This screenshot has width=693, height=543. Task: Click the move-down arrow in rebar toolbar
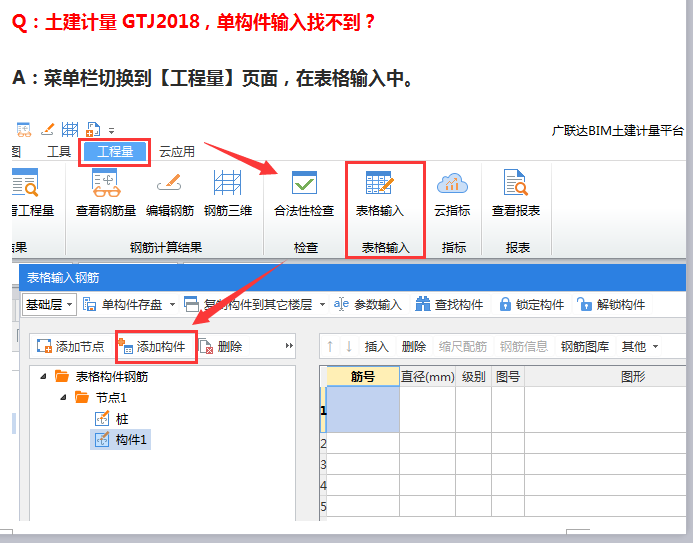(349, 346)
